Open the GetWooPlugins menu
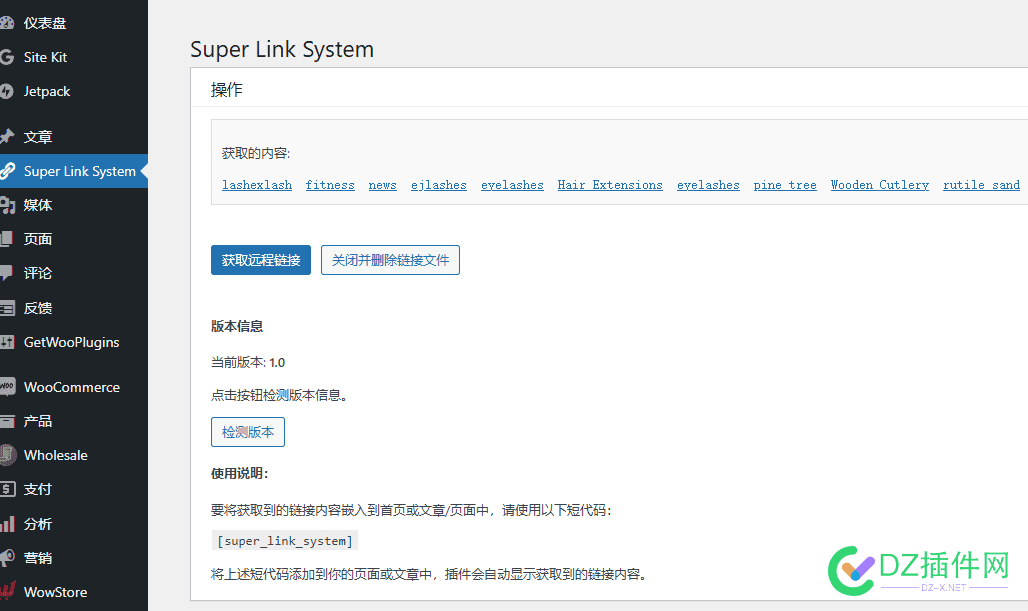Image resolution: width=1028 pixels, height=611 pixels. (x=73, y=342)
